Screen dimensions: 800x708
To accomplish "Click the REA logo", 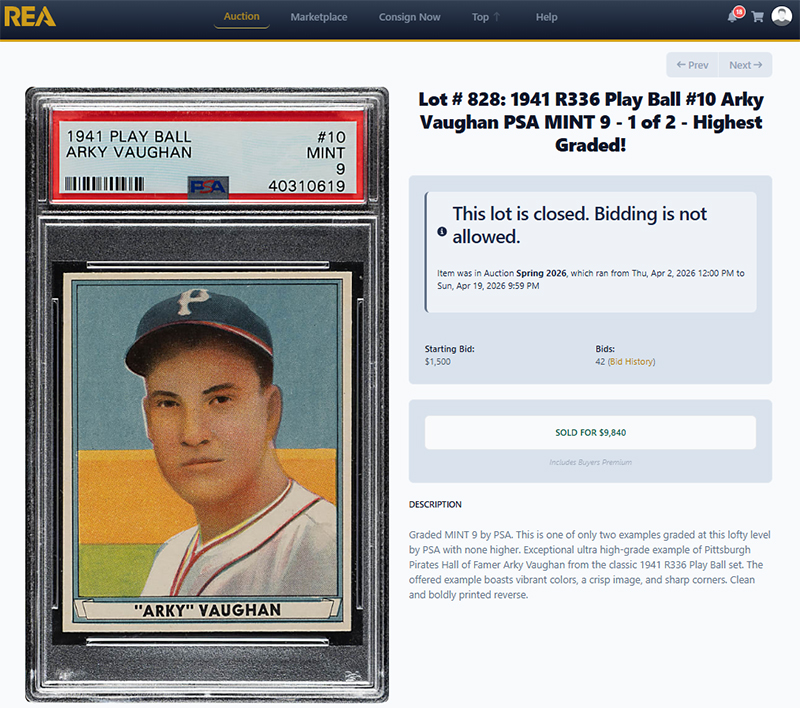I will pos(30,17).
